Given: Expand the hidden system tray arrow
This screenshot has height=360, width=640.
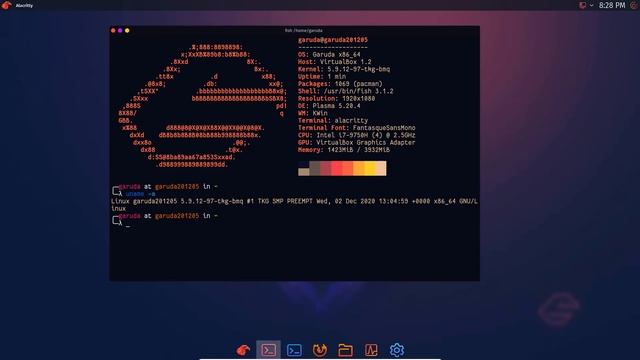Looking at the screenshot, I should pos(591,5).
